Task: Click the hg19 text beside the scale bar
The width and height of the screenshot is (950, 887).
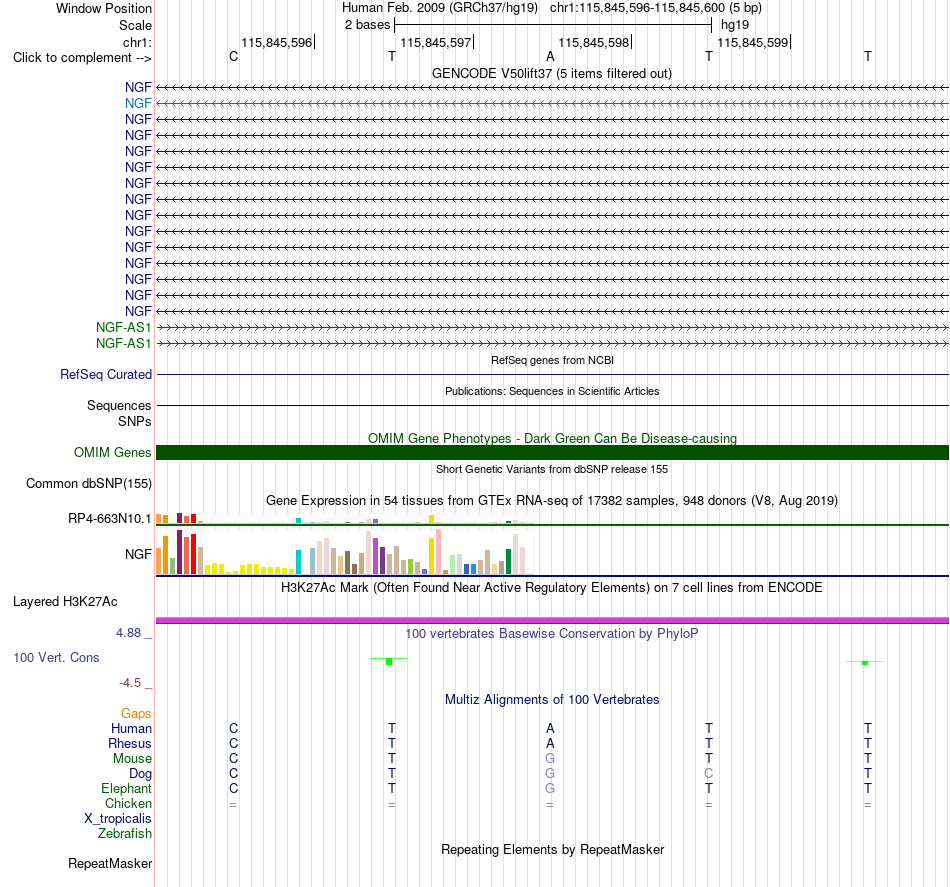Action: pos(734,25)
